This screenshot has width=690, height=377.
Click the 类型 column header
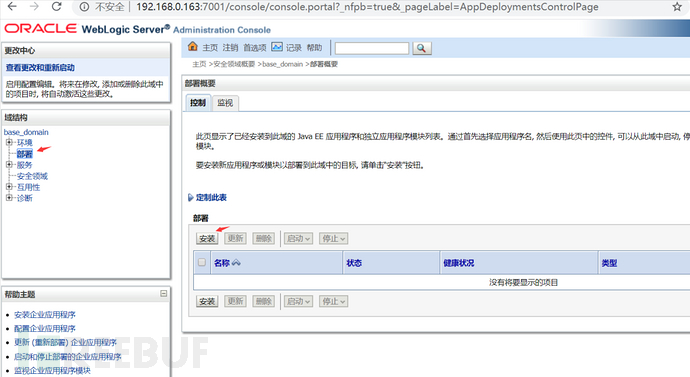click(609, 263)
